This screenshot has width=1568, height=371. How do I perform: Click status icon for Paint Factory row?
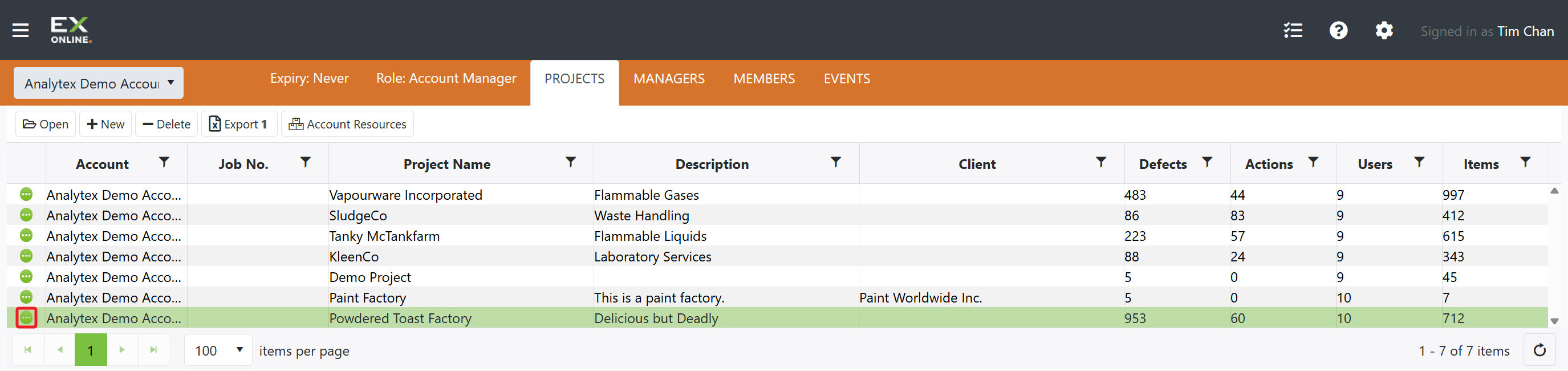pyautogui.click(x=26, y=297)
